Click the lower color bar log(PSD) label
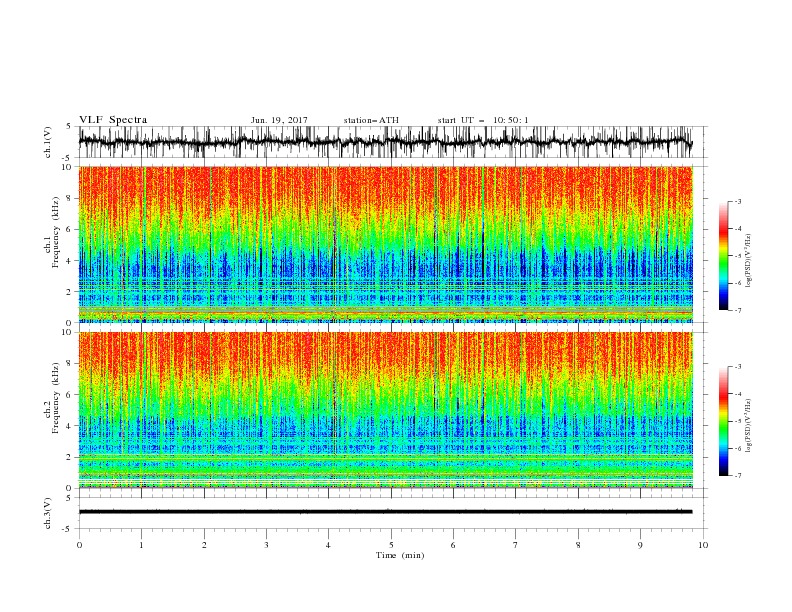Viewport: 792px width, 612px height. (x=749, y=426)
